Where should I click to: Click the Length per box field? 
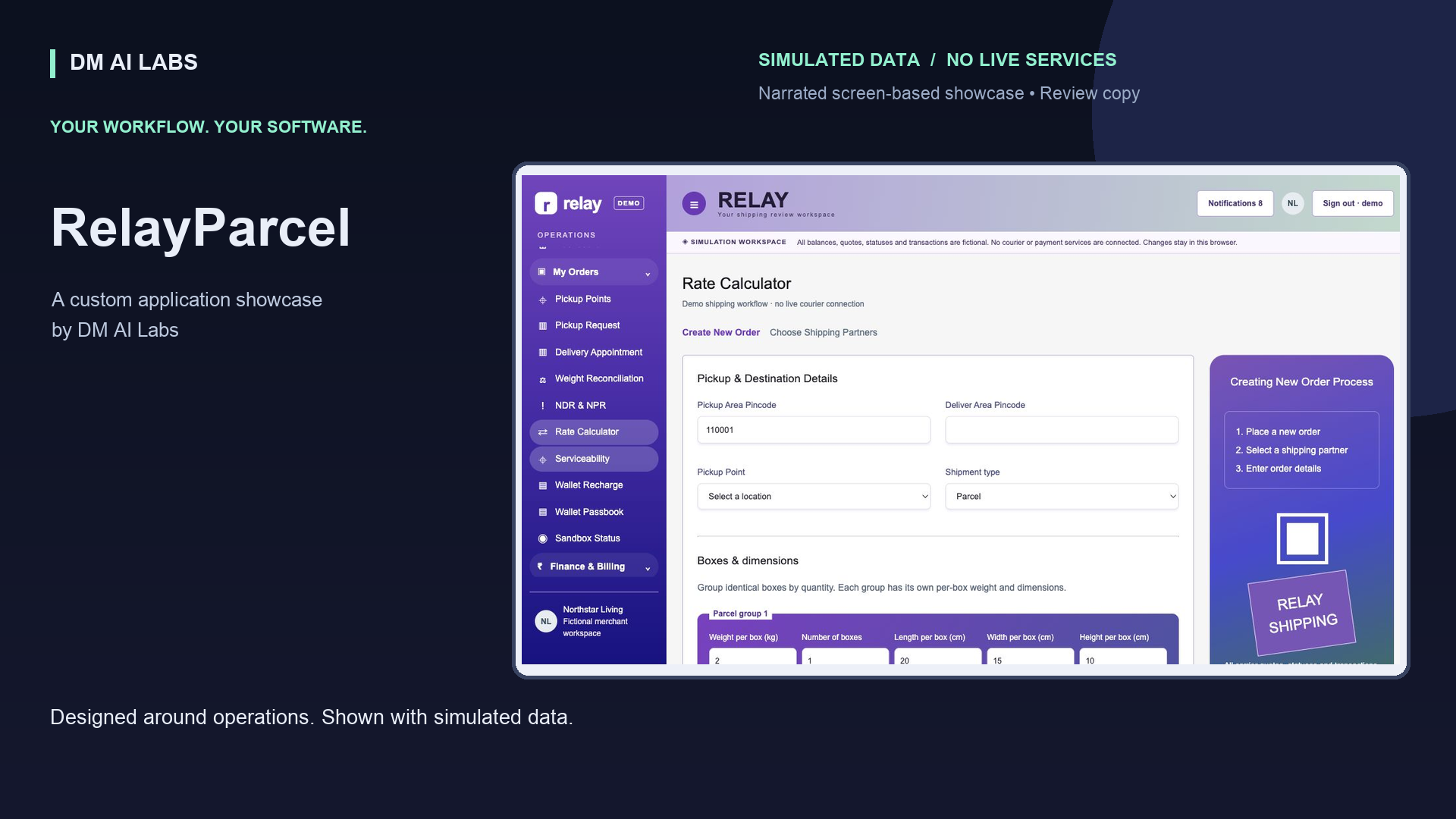[x=937, y=657]
